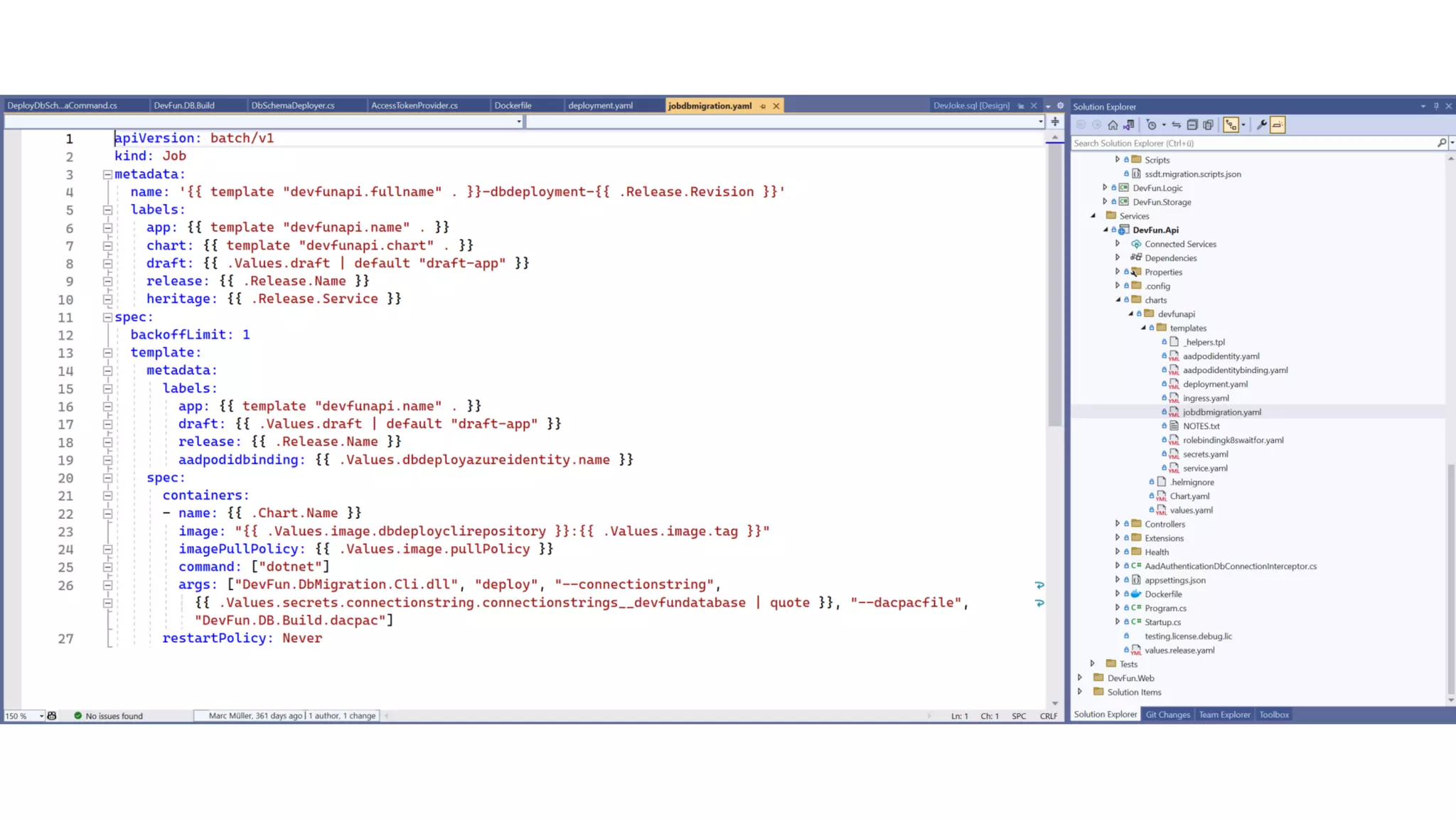Click the Home icon in Solution Explorer

1113,125
